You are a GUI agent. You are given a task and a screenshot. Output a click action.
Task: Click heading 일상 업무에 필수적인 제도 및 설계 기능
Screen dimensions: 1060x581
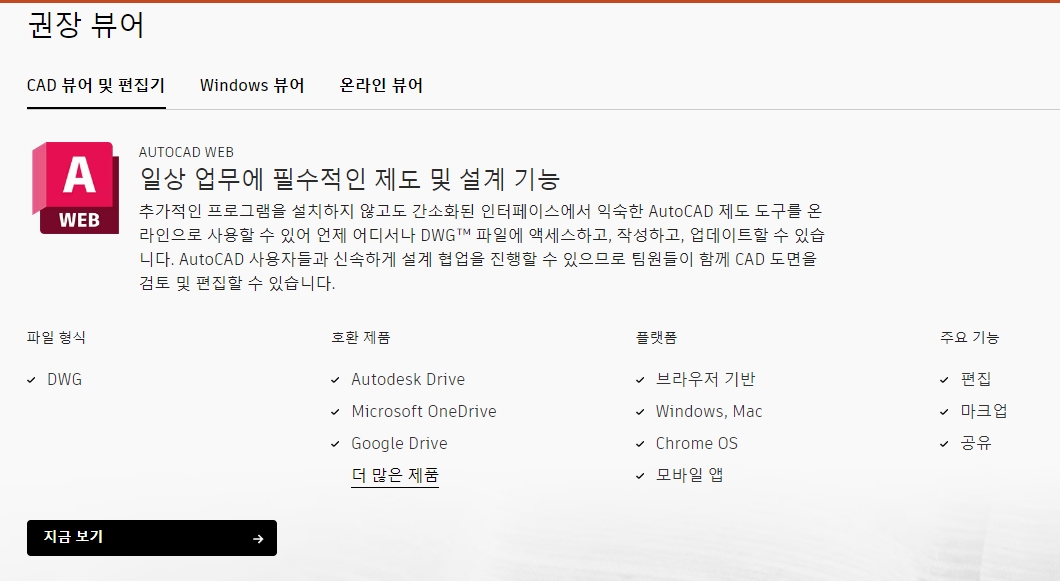(x=350, y=179)
